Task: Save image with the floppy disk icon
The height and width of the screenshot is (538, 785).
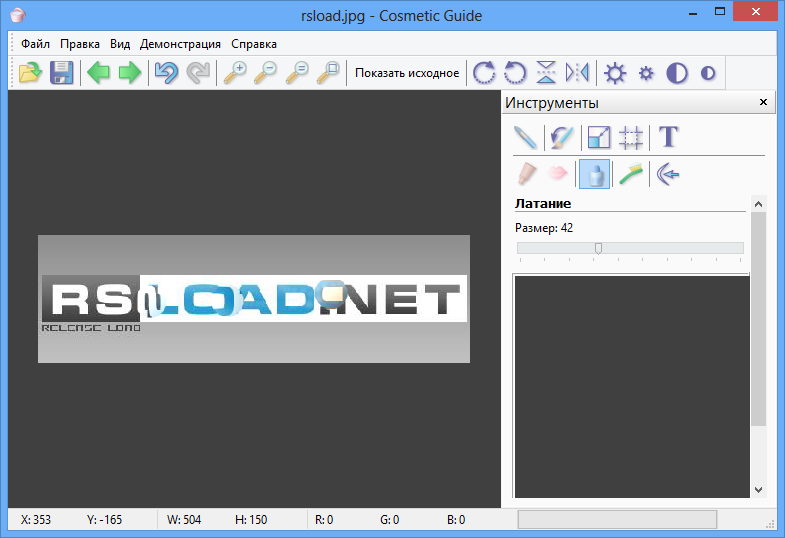Action: [x=62, y=73]
